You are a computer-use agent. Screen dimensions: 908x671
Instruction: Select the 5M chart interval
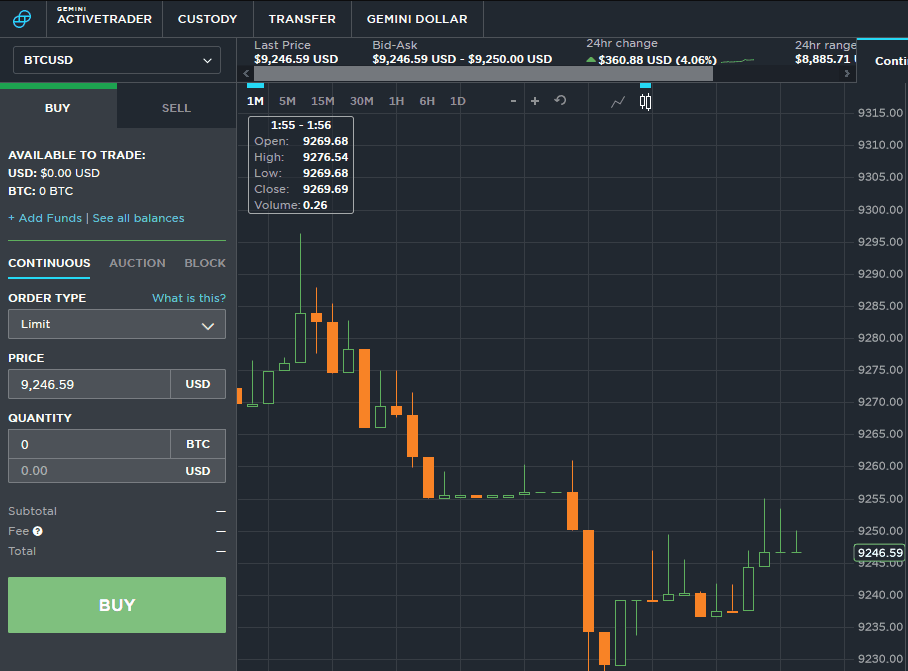[287, 101]
